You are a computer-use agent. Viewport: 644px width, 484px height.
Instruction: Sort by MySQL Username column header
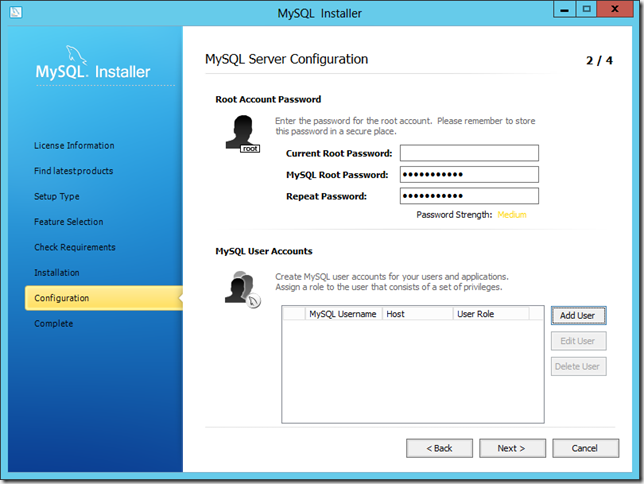coord(343,314)
